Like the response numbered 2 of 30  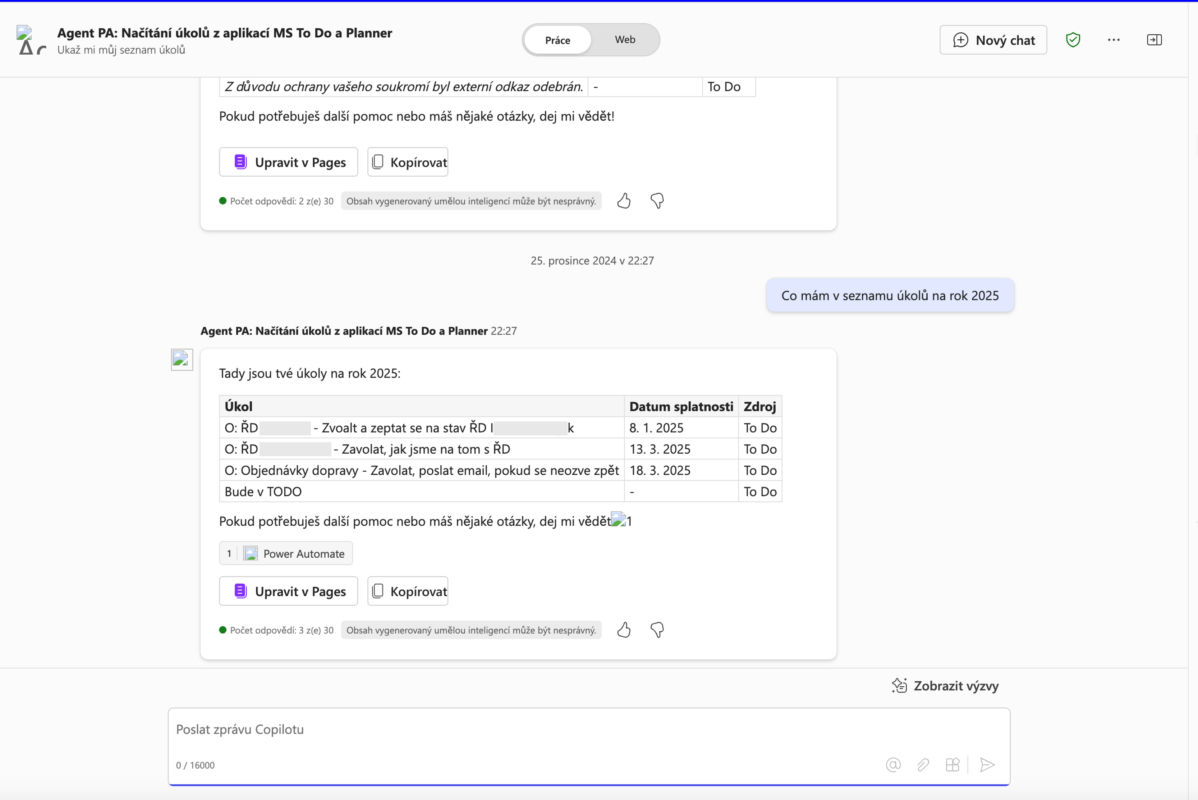[x=624, y=201]
